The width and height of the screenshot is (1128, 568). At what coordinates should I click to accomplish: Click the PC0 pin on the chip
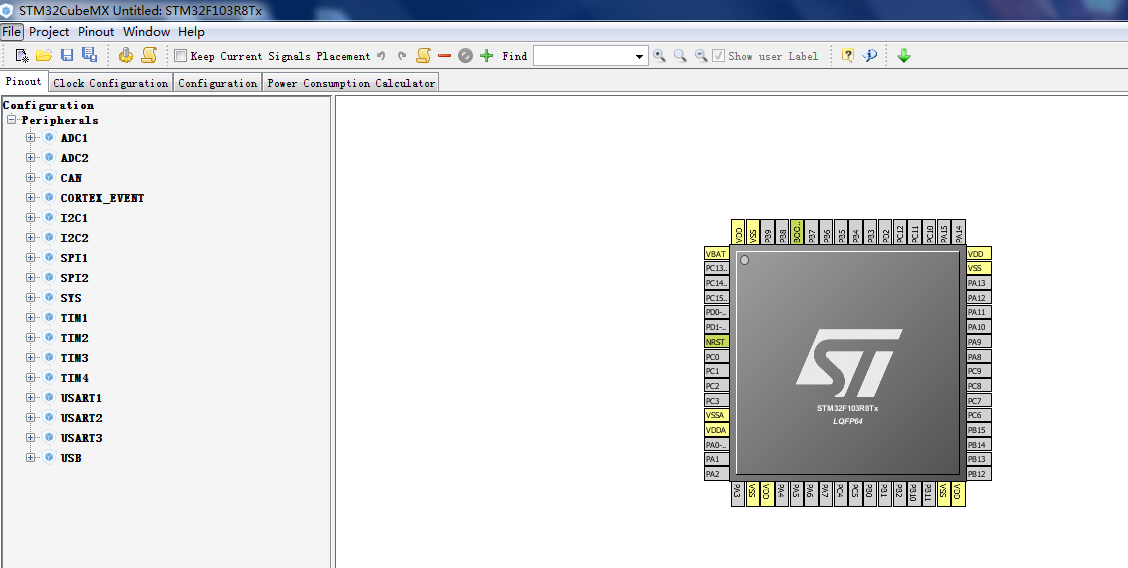tap(717, 357)
